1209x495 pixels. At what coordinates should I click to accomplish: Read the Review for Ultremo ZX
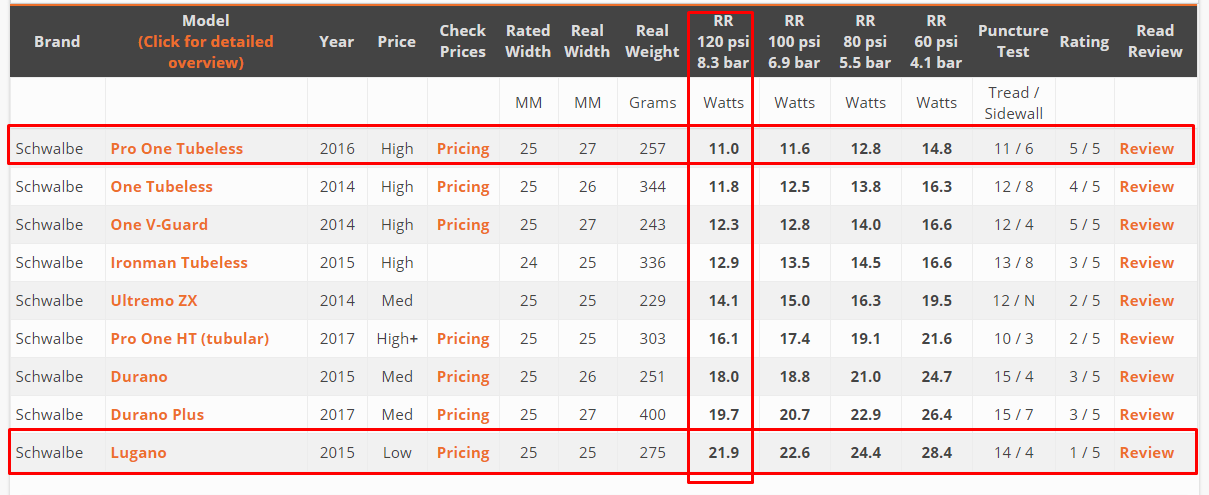(x=1147, y=300)
